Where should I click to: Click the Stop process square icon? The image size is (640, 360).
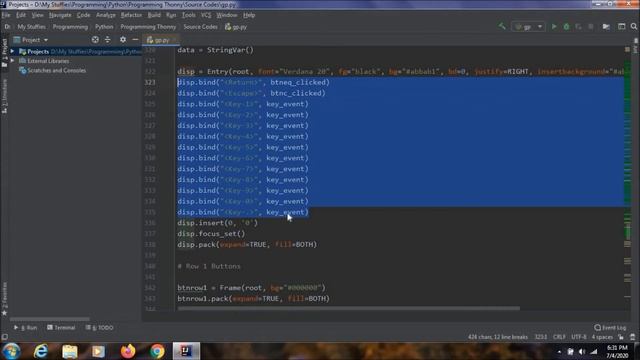click(x=591, y=27)
